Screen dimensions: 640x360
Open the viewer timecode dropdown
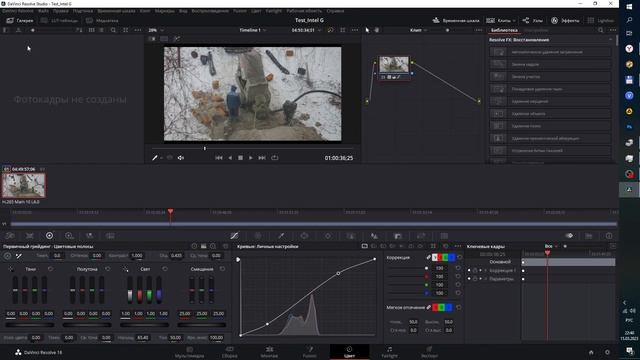click(306, 30)
